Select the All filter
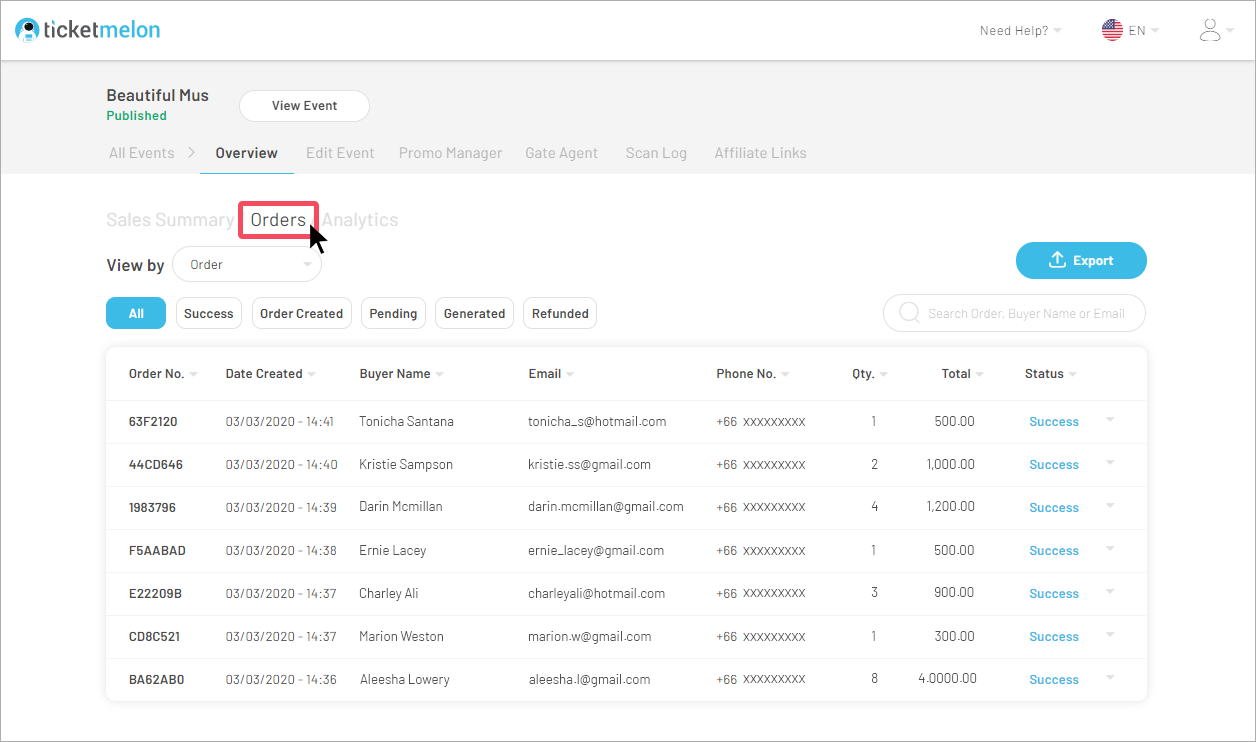 click(136, 313)
